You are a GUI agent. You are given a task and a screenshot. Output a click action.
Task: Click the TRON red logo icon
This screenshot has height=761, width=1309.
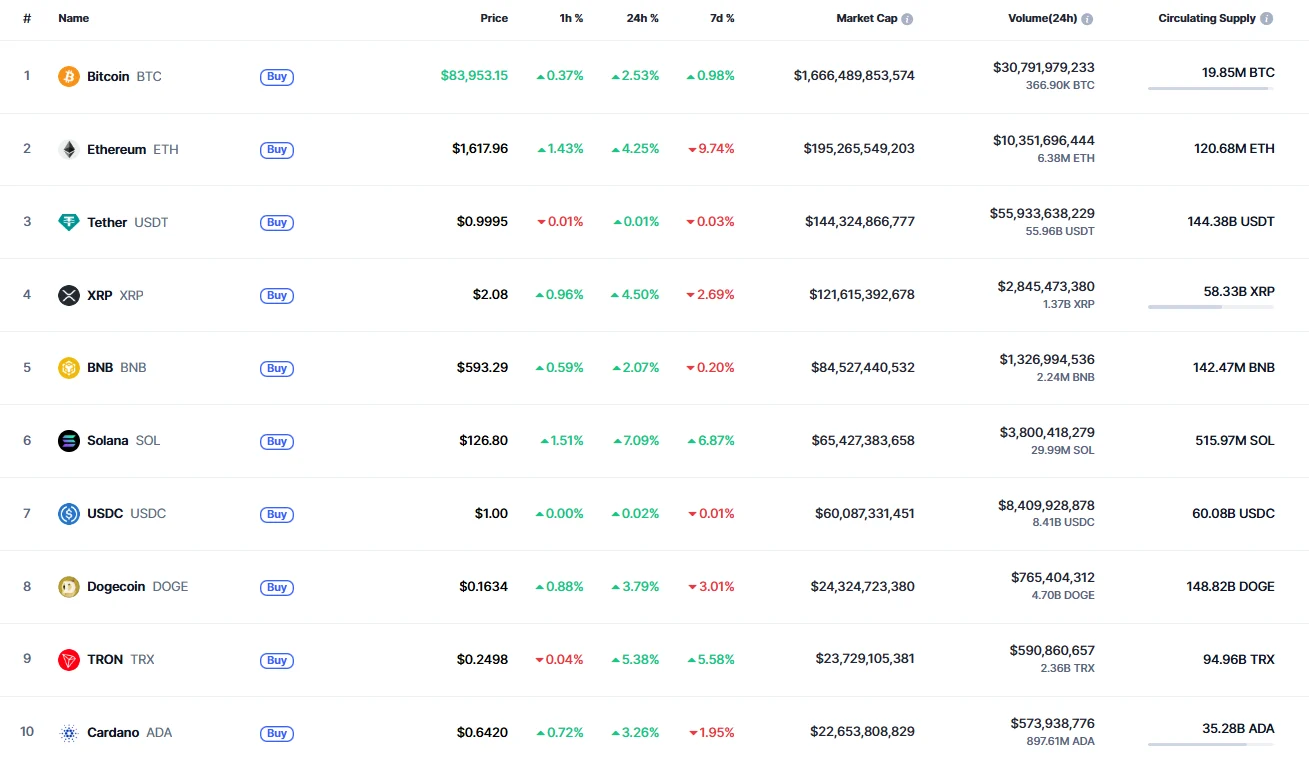coord(69,660)
